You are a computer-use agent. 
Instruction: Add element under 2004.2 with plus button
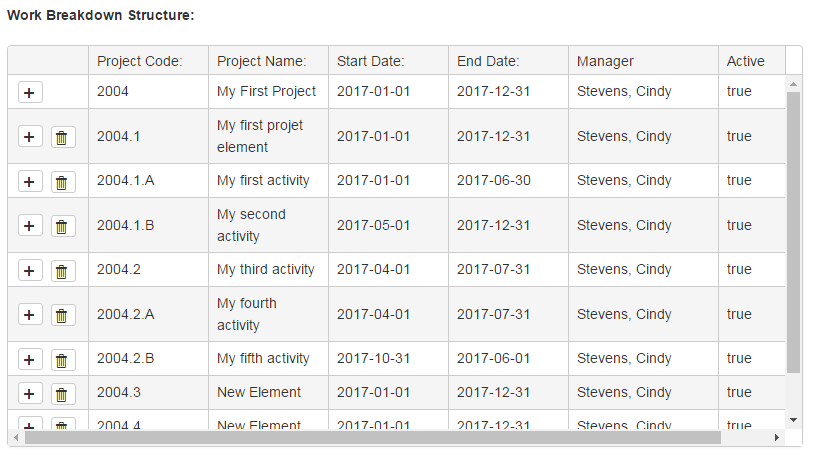(x=30, y=270)
